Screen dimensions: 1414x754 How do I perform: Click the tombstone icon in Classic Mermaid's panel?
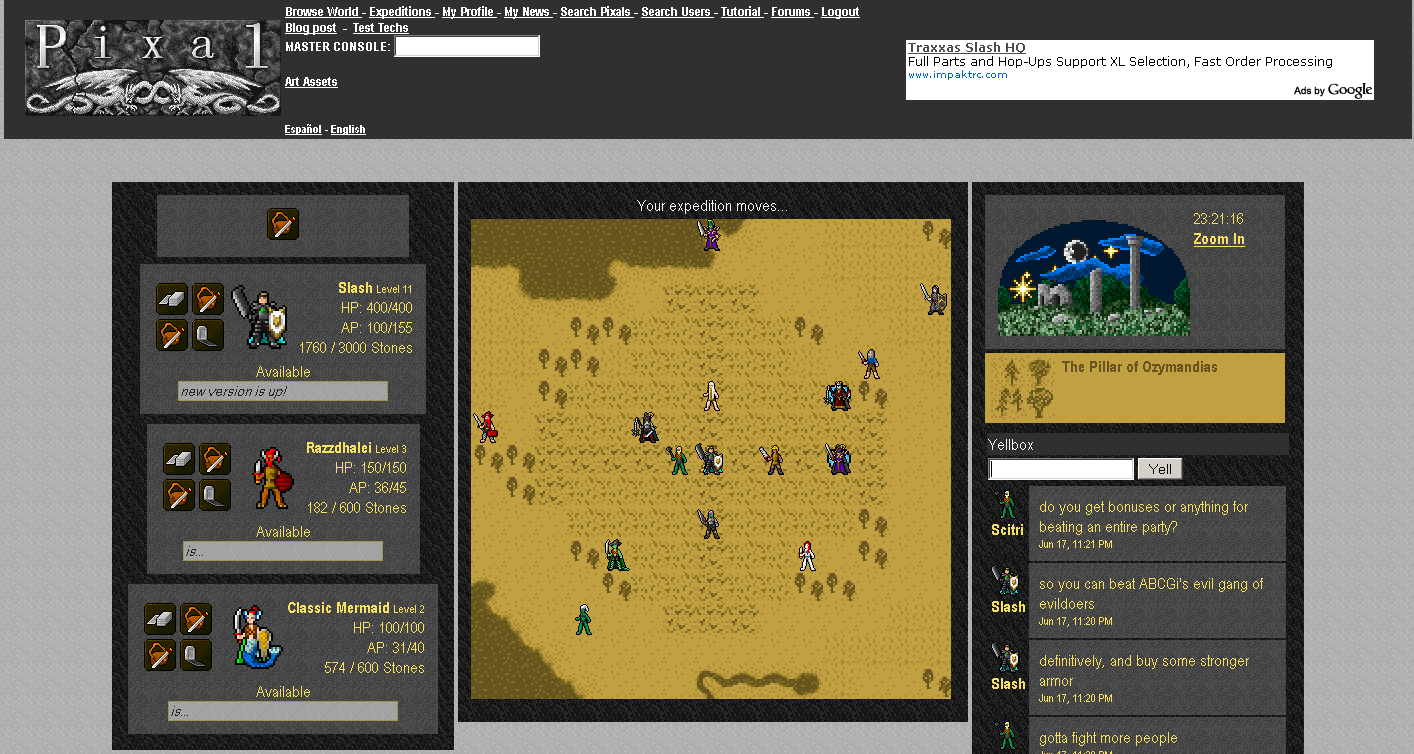click(196, 655)
